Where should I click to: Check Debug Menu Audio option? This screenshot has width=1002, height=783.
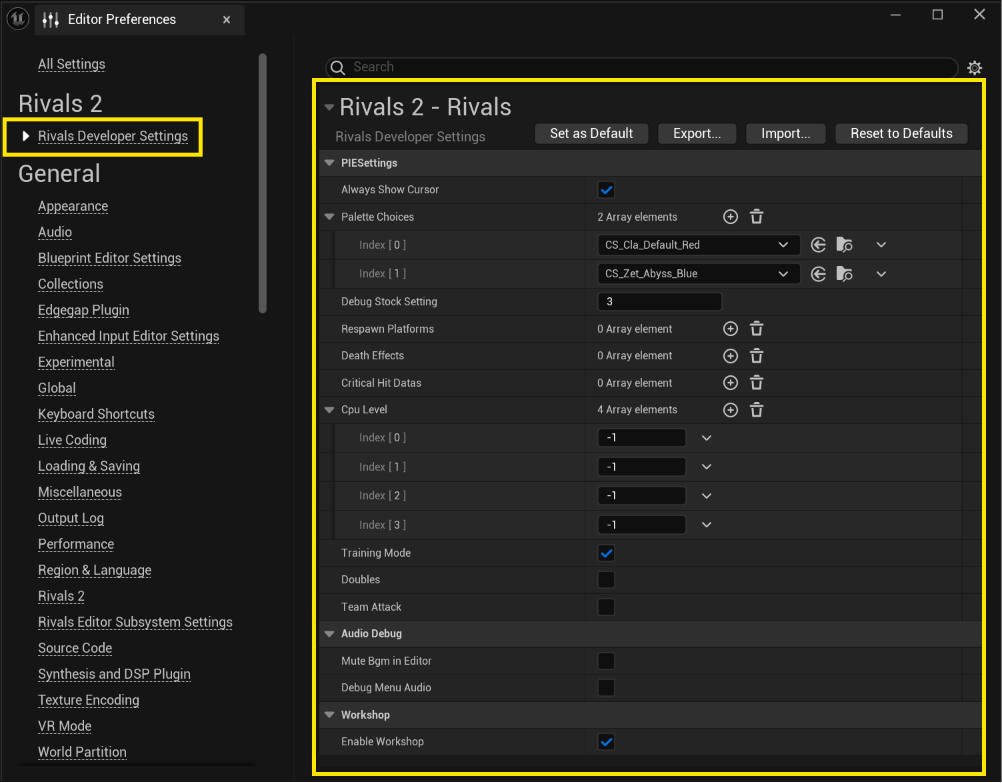coord(606,688)
